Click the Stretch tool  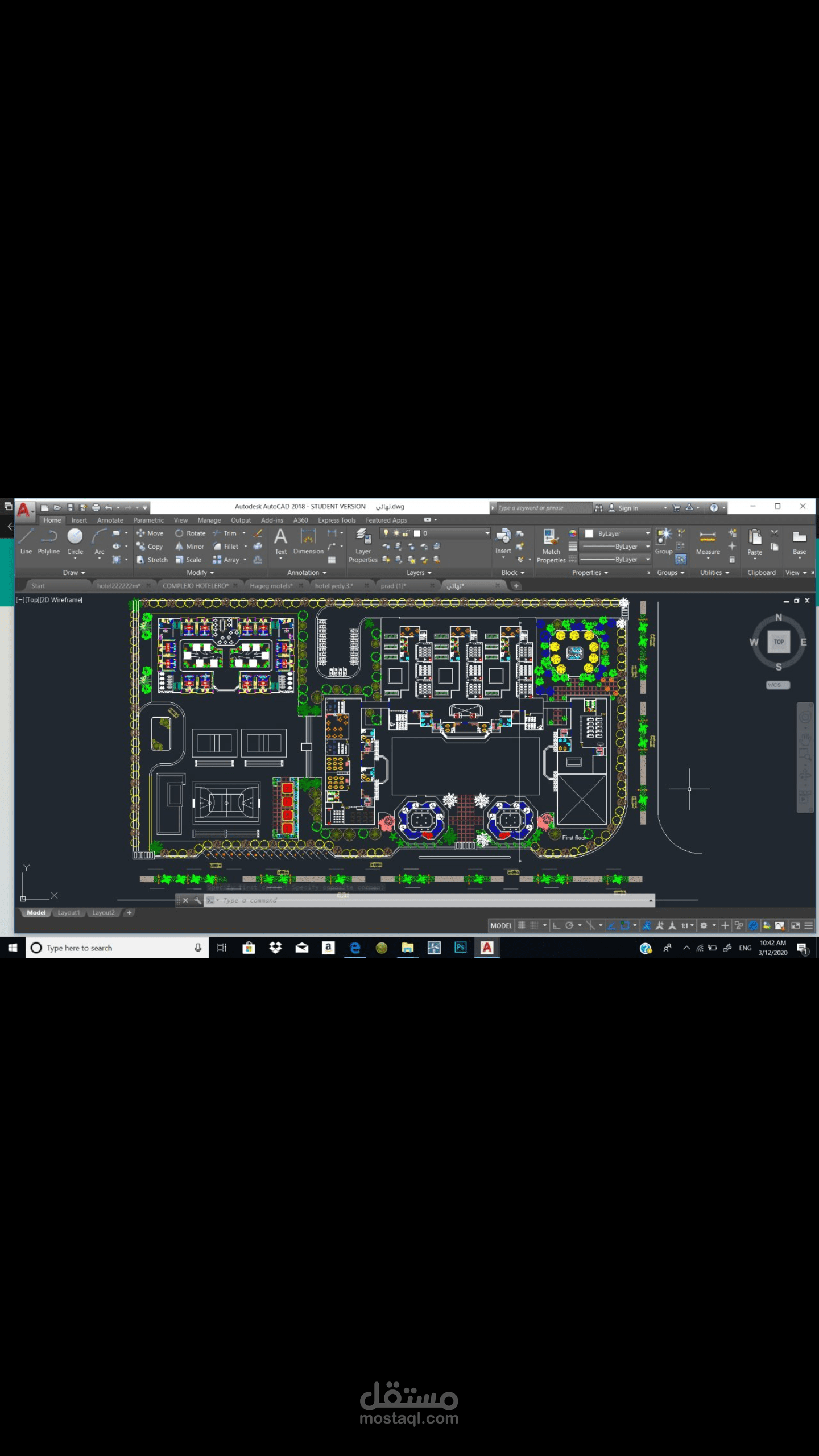pos(152,560)
